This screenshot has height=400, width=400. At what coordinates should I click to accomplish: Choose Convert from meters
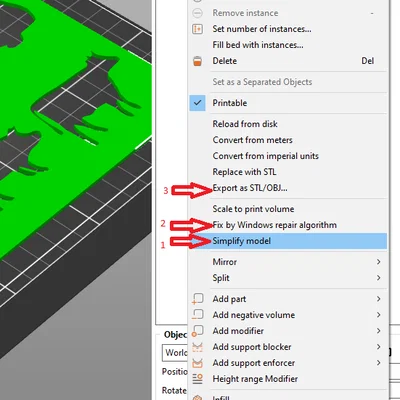point(252,140)
